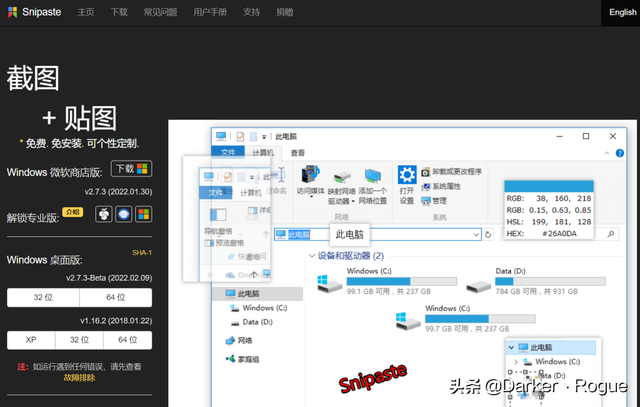Select pasted Windows (C:) drive with 99.7 GB
This screenshot has height=407, width=640.
coord(465,318)
